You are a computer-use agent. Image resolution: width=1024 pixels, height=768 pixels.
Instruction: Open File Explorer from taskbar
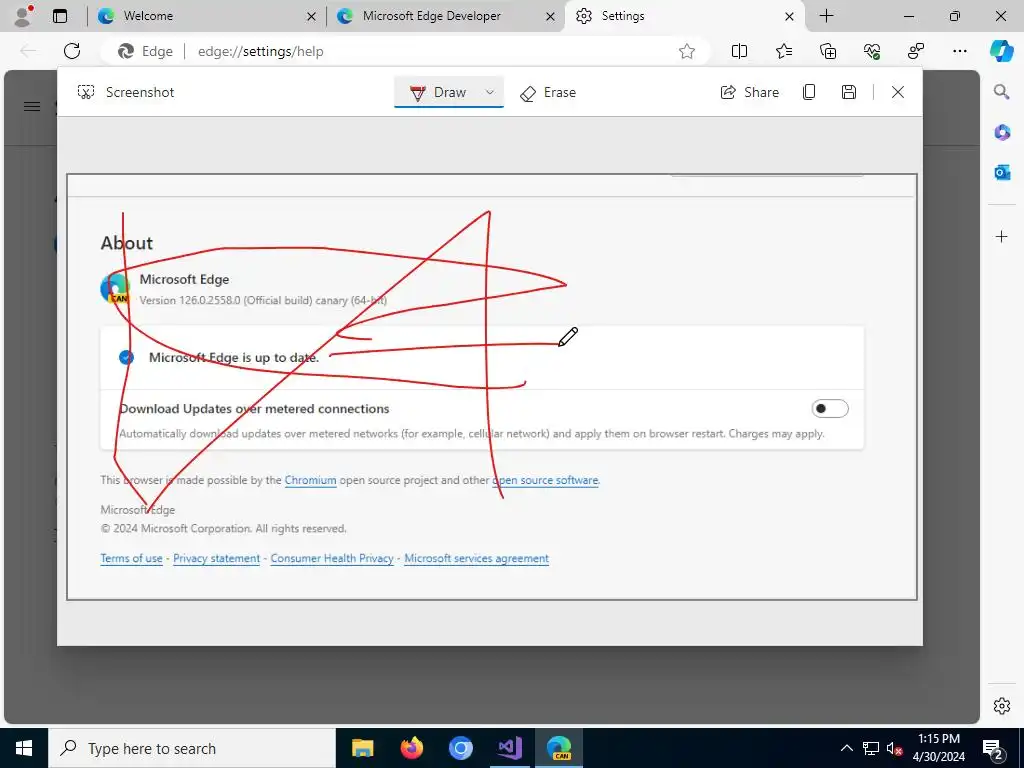pyautogui.click(x=362, y=748)
